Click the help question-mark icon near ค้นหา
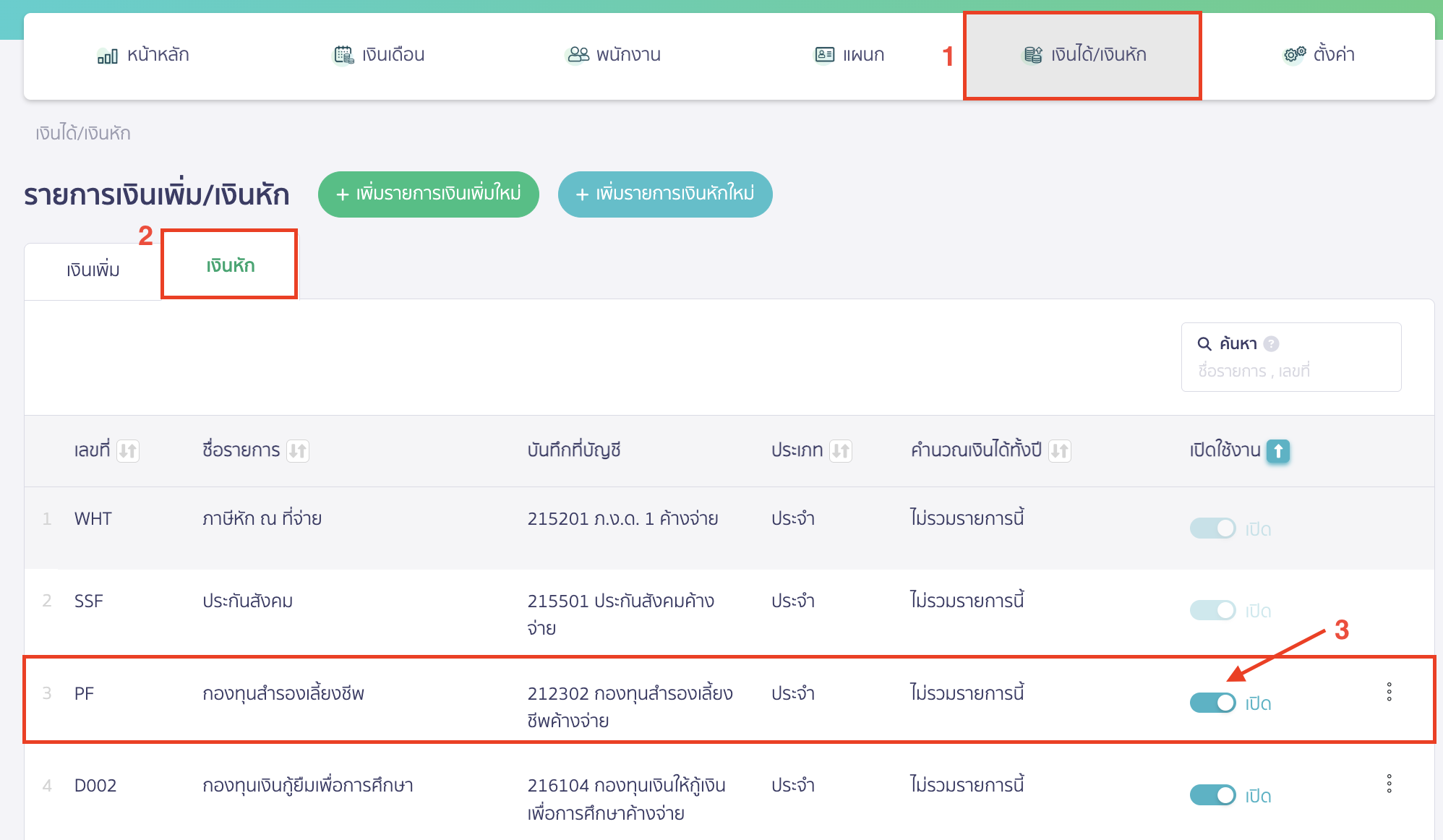The width and height of the screenshot is (1443, 840). click(1272, 343)
